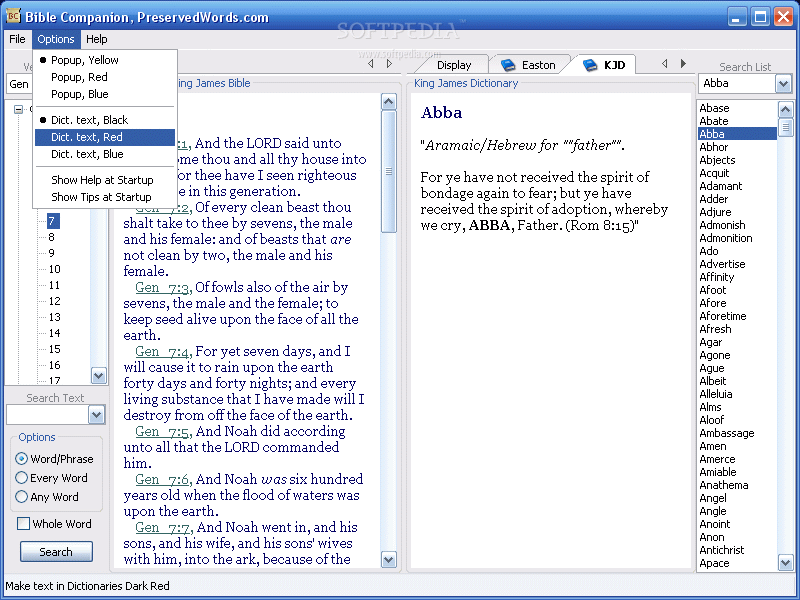Click the Easton tab book icon
Image resolution: width=800 pixels, height=600 pixels.
508,65
